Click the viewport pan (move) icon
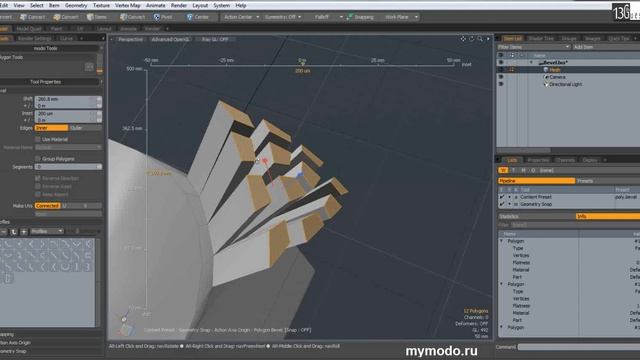This screenshot has width=640, height=360. click(x=463, y=39)
